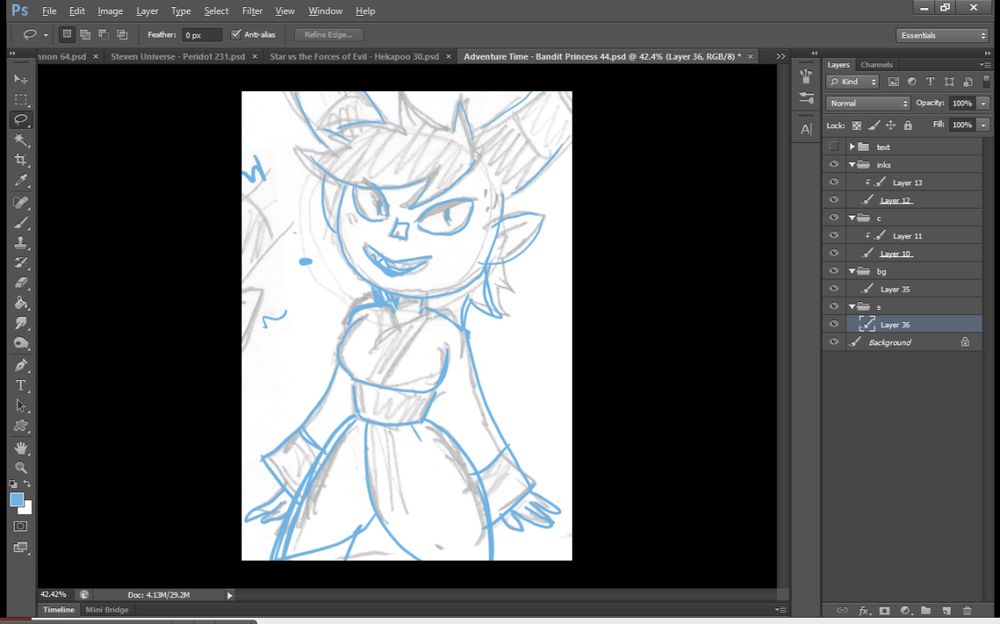Hide the inks group
The height and width of the screenshot is (624, 1000).
point(834,165)
